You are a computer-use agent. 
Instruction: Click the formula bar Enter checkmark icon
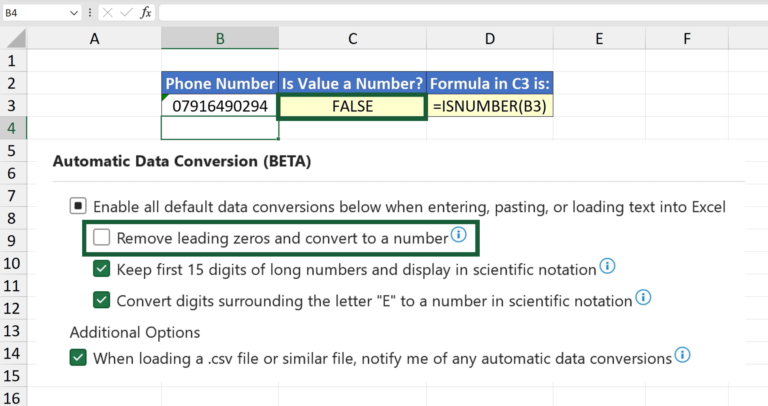pos(125,13)
